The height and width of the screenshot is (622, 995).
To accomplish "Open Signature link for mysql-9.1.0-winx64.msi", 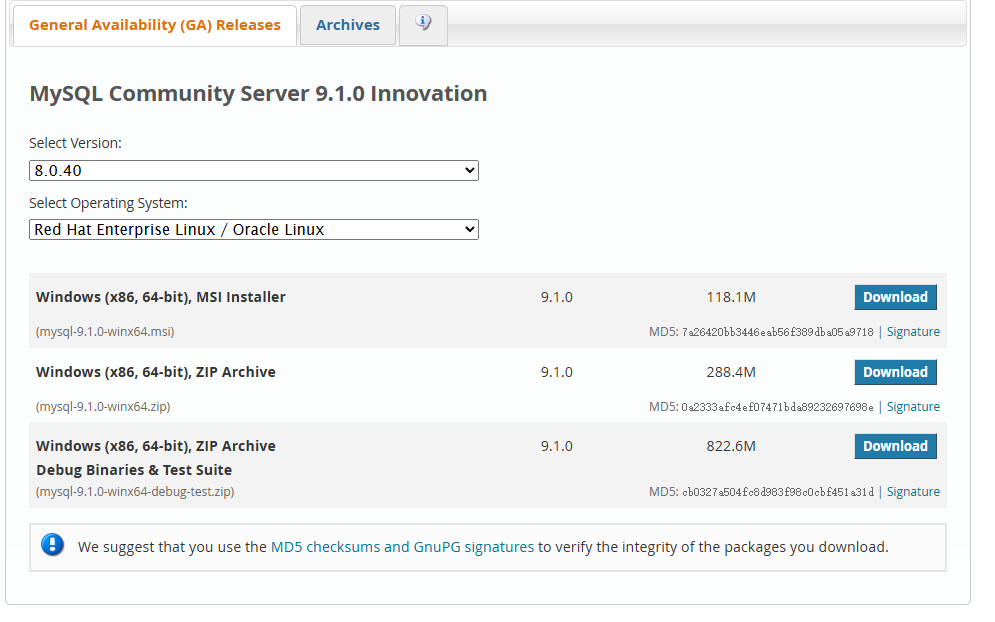I will coord(913,332).
